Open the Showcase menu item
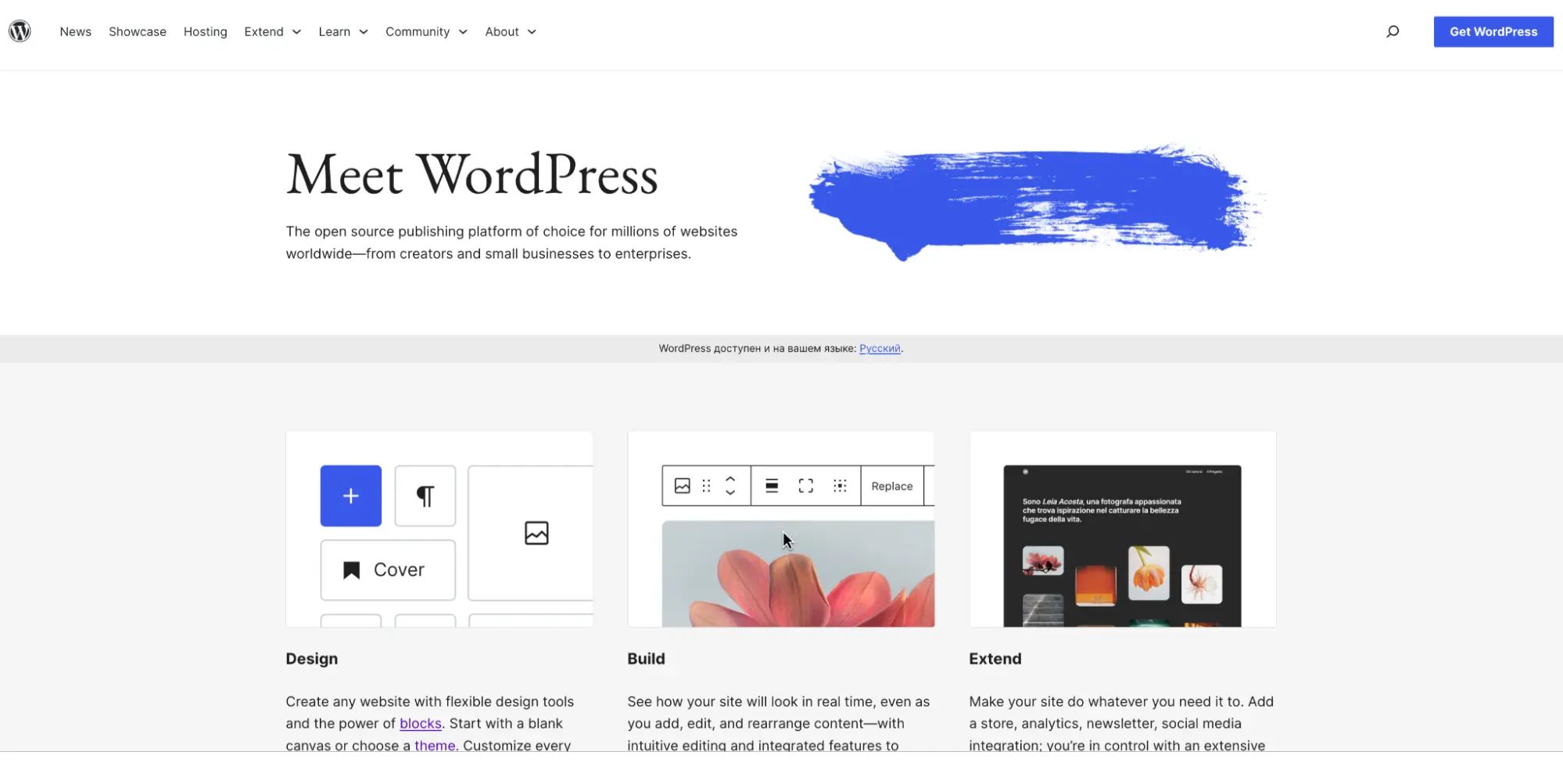The width and height of the screenshot is (1563, 784). tap(138, 31)
